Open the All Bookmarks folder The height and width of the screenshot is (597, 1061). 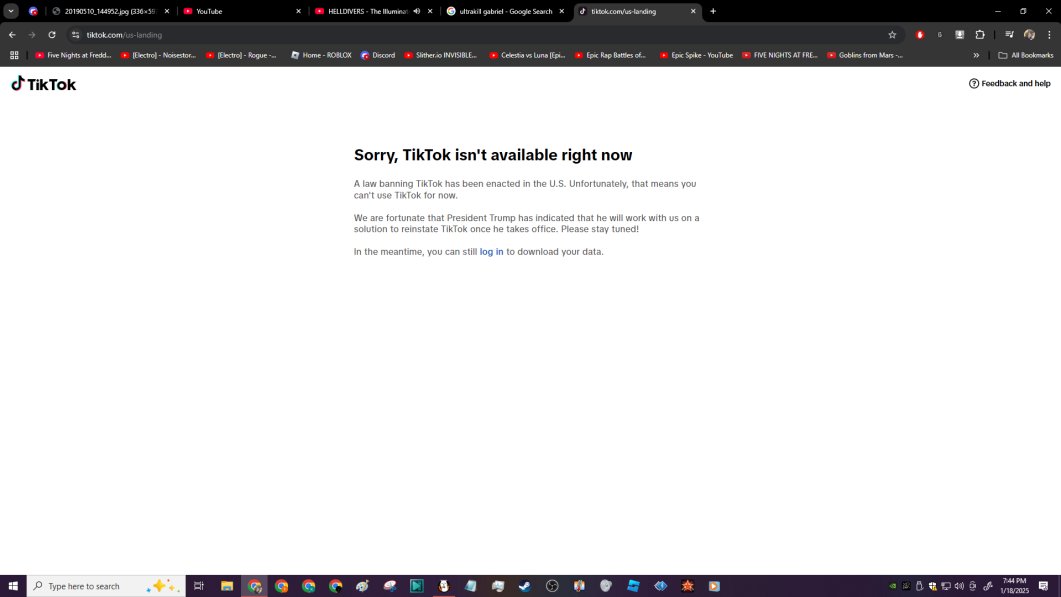pyautogui.click(x=1026, y=56)
